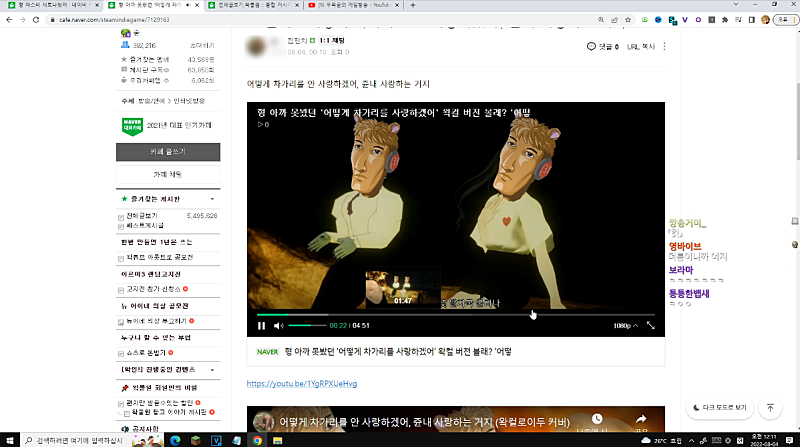The width and height of the screenshot is (800, 447).
Task: Open the 1:1 채팅 button next to author
Action: pyautogui.click(x=332, y=40)
